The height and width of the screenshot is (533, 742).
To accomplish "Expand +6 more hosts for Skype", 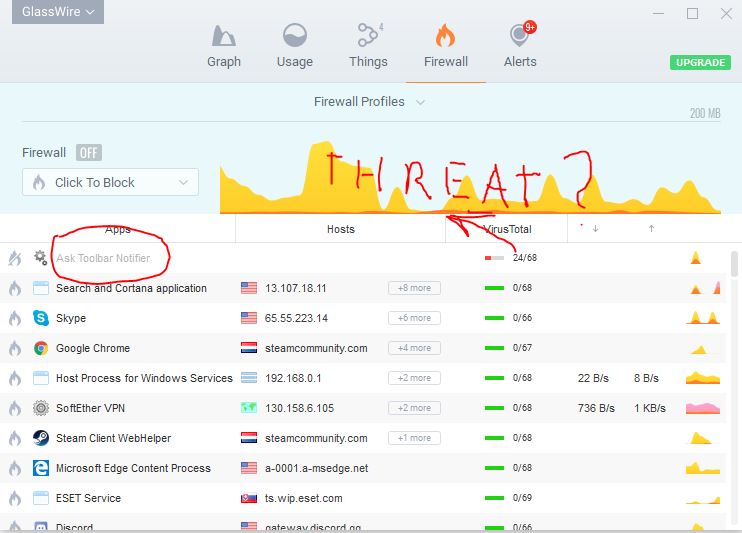I will [x=415, y=318].
